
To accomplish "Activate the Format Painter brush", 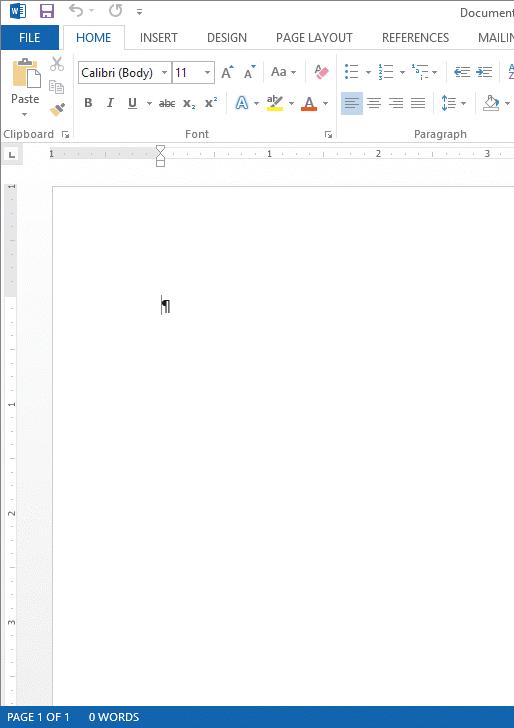I will click(58, 110).
